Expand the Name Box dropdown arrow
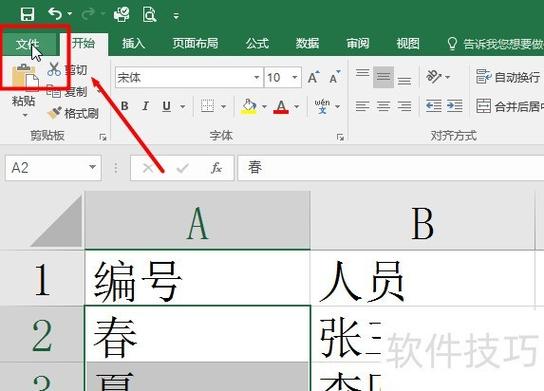This screenshot has height=391, width=544. point(92,167)
